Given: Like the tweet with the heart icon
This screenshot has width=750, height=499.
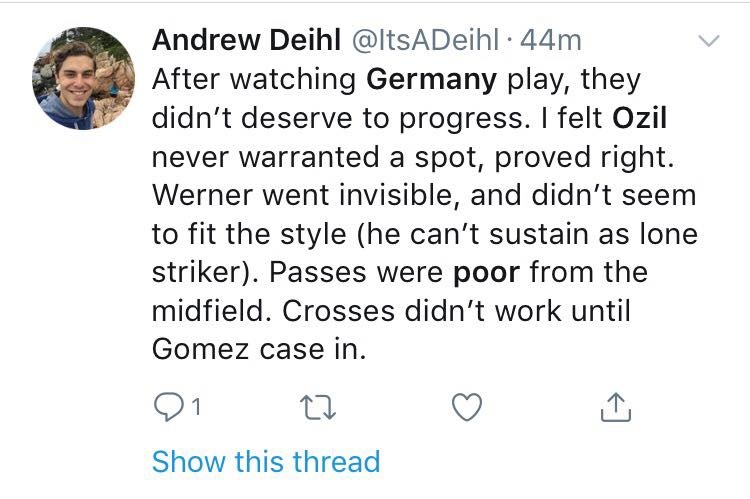Looking at the screenshot, I should 466,407.
